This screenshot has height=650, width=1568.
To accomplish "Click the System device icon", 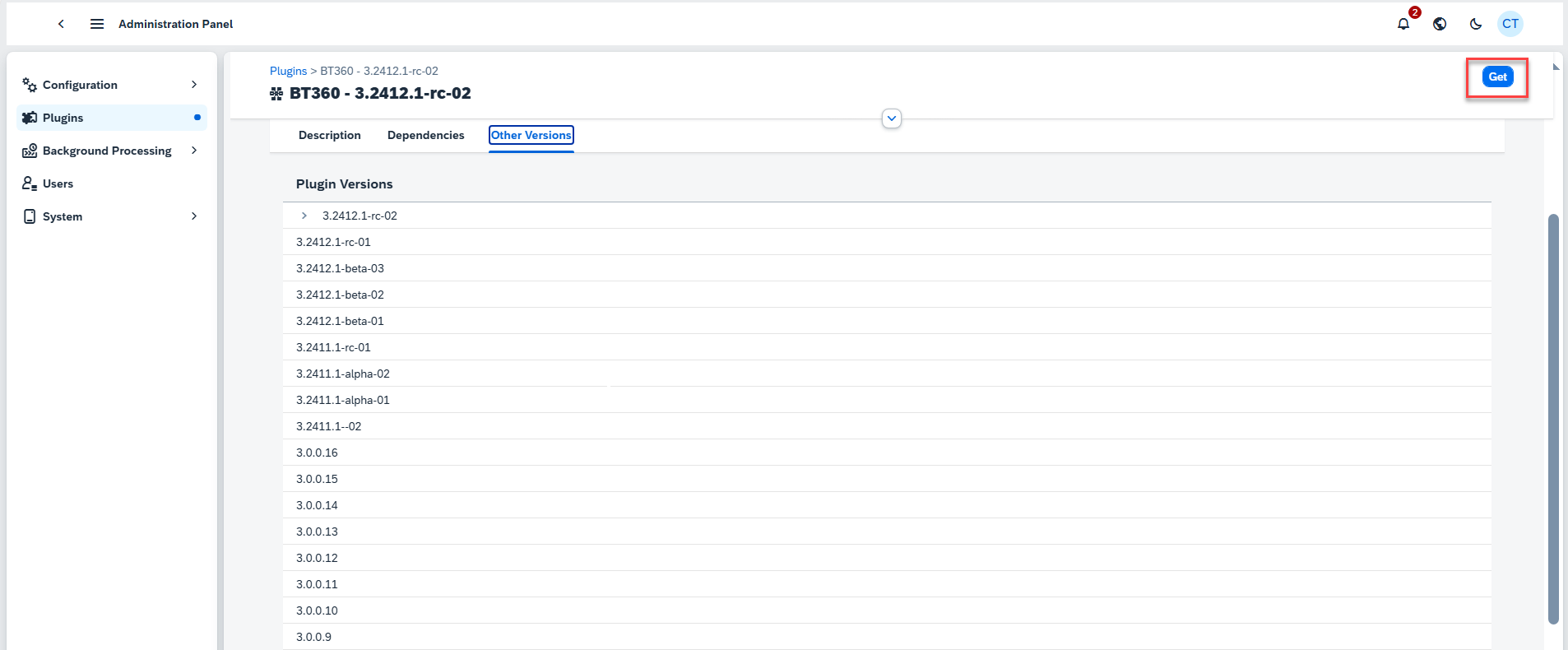I will point(30,216).
